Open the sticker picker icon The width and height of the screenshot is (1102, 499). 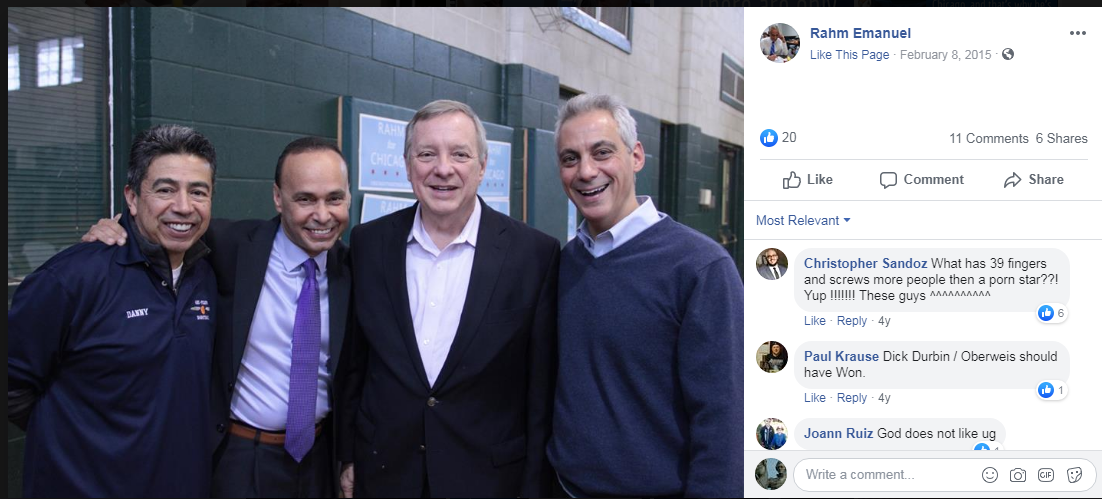[x=1074, y=475]
